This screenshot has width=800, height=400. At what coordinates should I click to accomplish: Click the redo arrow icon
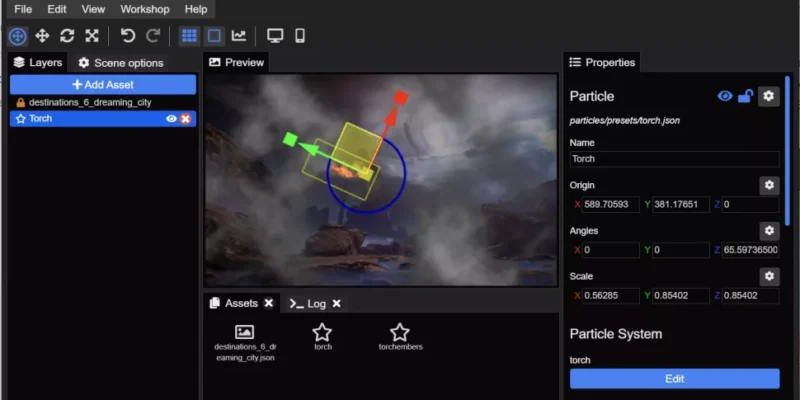153,36
